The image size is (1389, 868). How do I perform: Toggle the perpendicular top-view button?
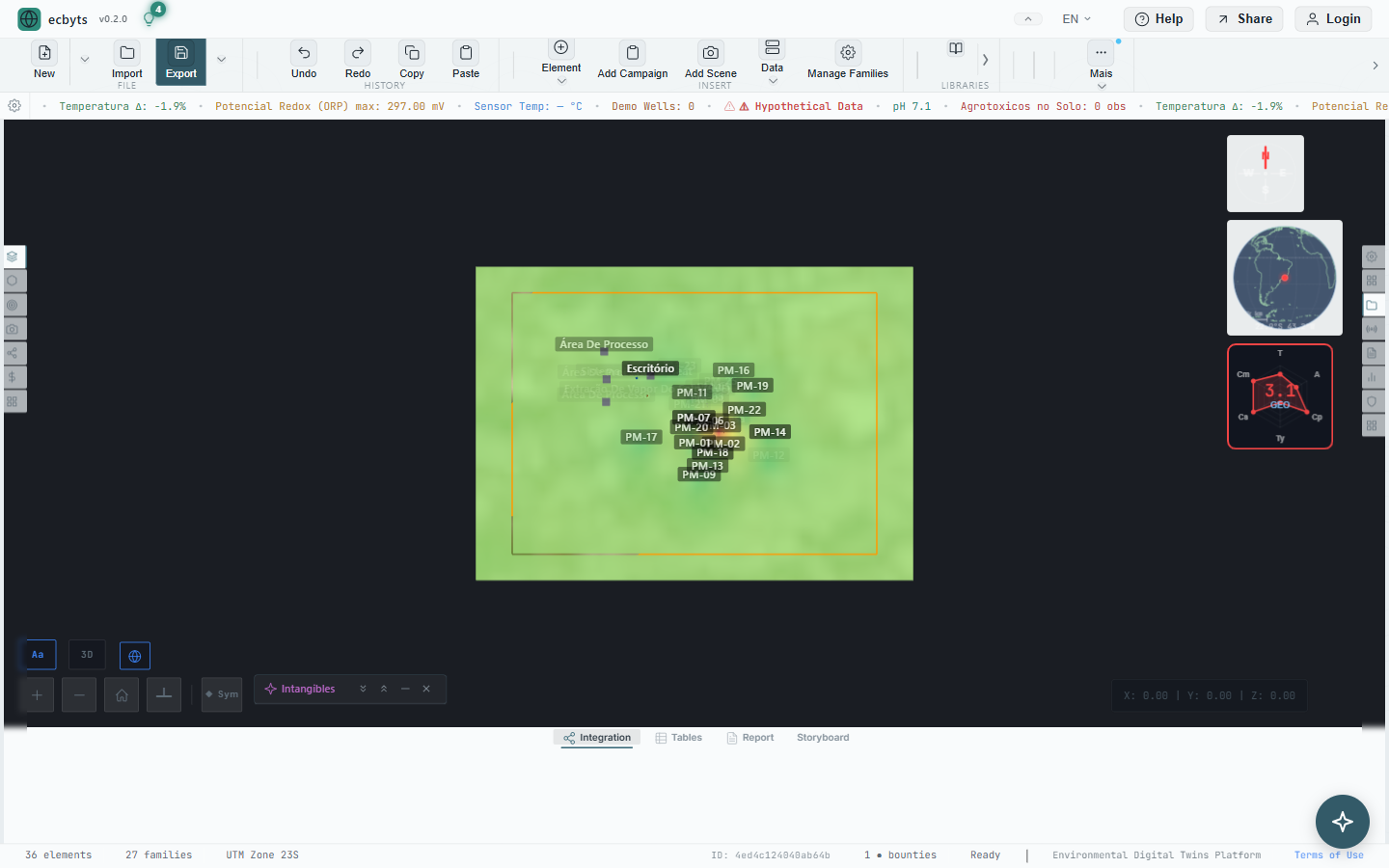tap(164, 694)
